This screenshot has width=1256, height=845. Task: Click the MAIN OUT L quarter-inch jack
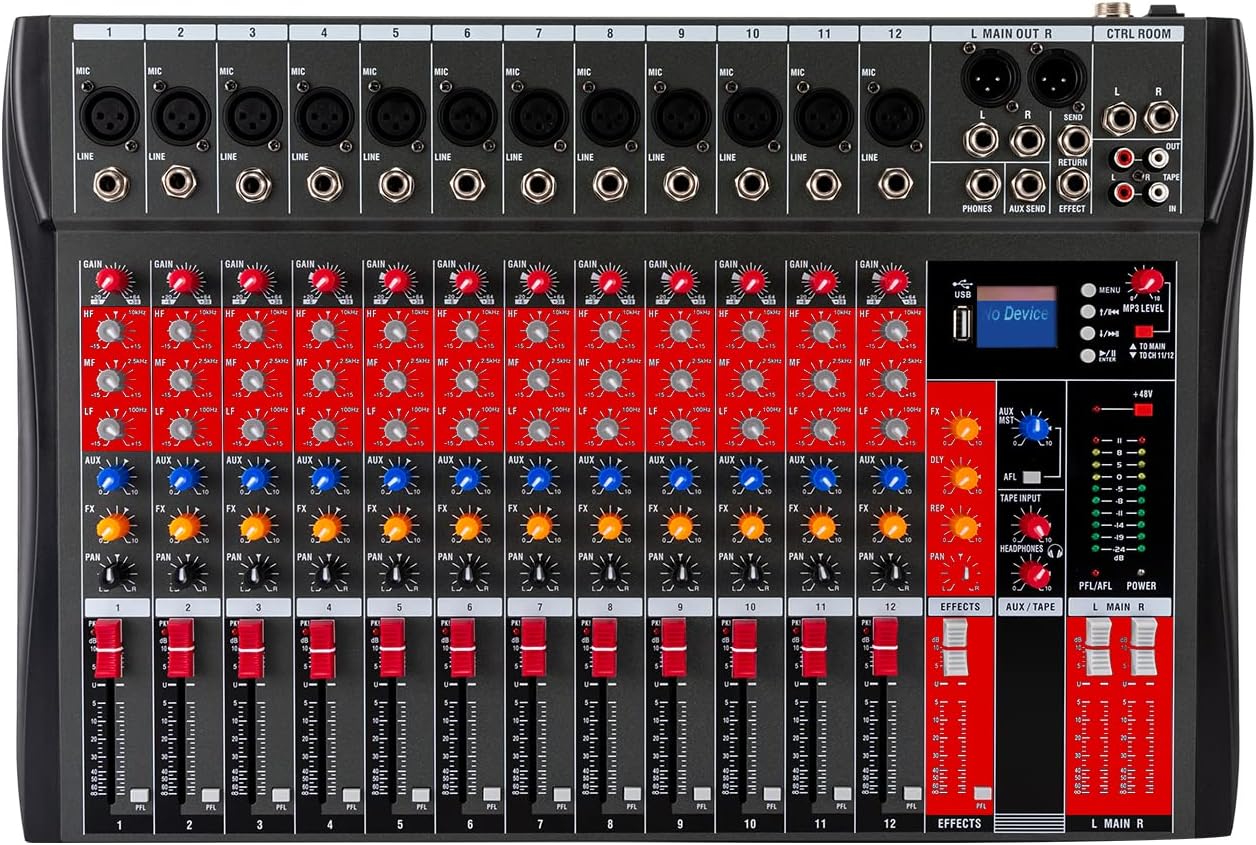980,139
